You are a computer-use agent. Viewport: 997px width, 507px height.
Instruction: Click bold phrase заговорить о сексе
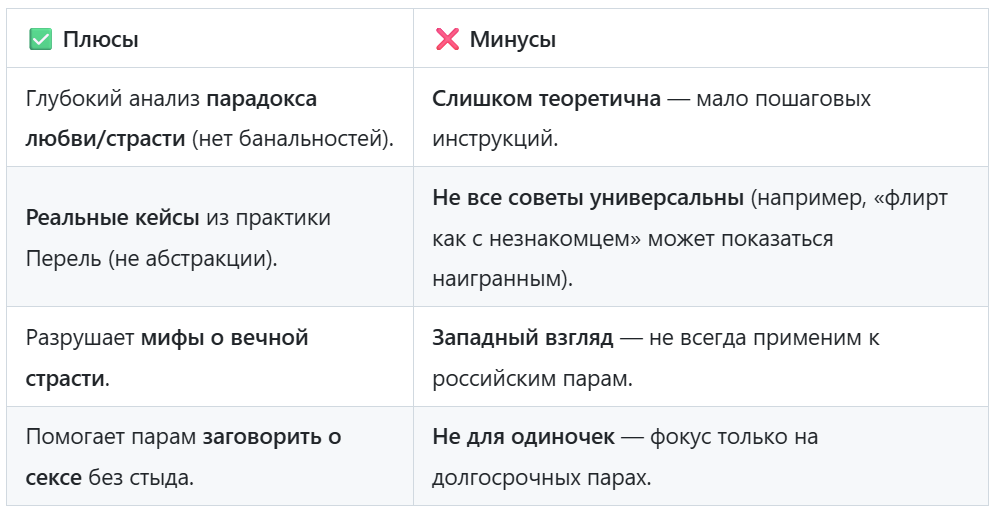point(183,457)
